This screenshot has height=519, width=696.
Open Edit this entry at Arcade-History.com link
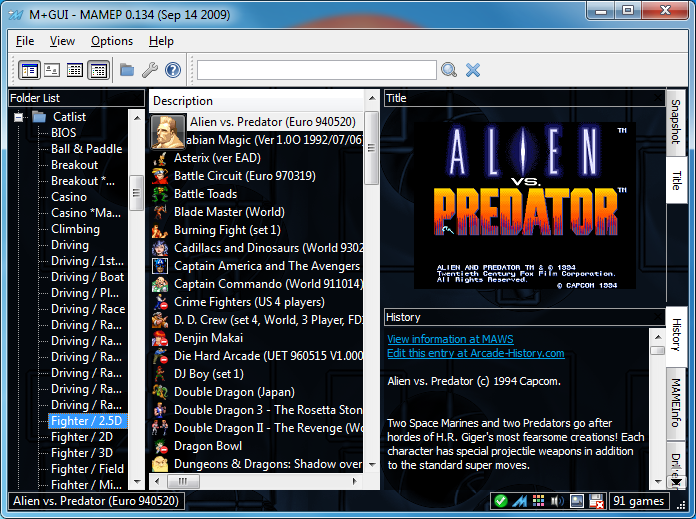[475, 353]
